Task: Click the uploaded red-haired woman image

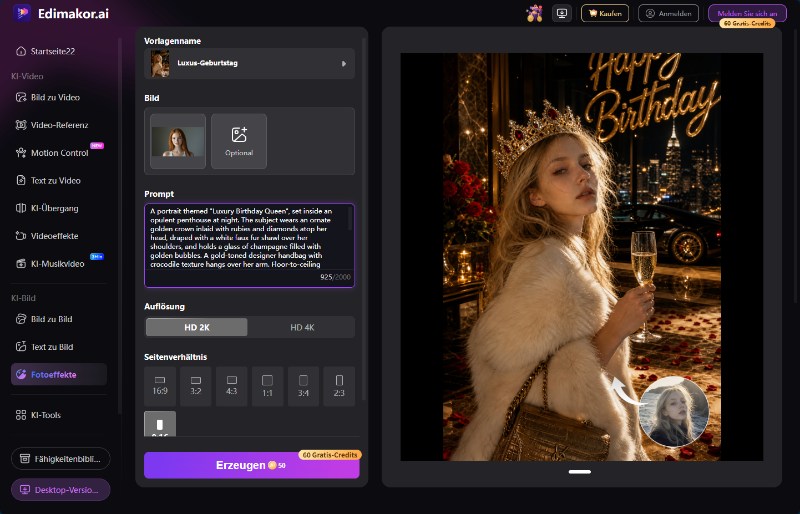Action: coord(178,141)
